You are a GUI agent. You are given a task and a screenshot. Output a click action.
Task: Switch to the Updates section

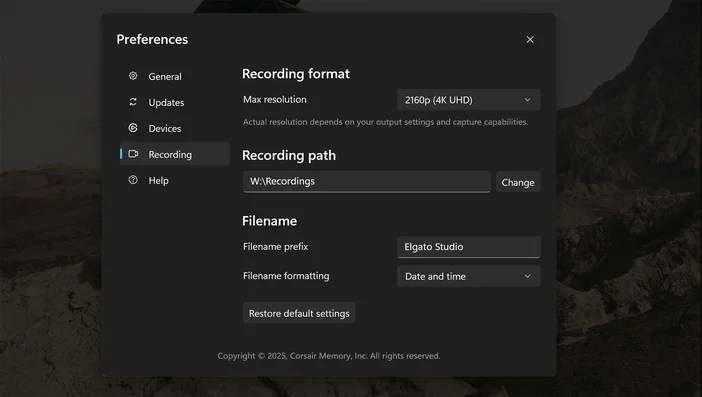175,102
